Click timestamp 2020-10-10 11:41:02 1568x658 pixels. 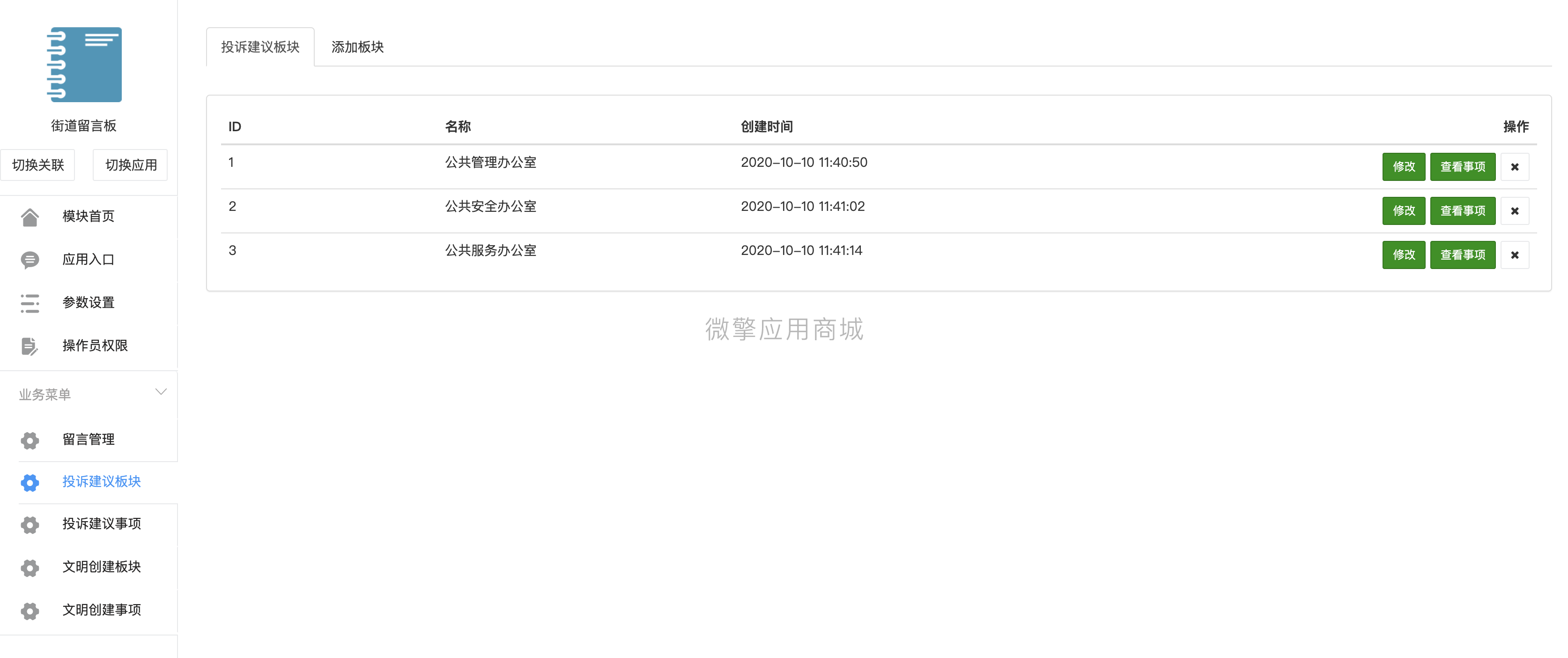pos(803,207)
